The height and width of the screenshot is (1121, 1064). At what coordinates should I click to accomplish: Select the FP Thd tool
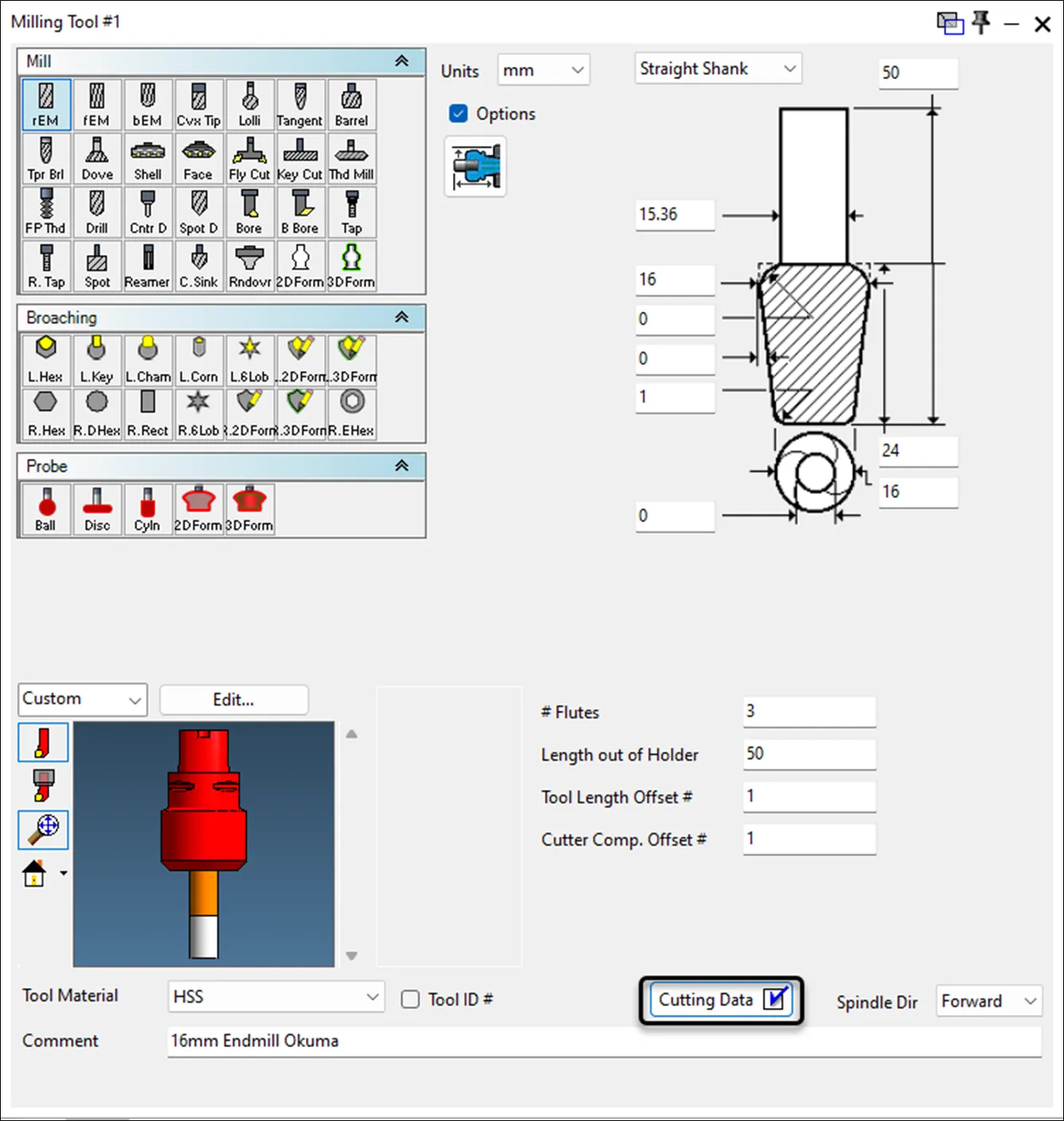point(46,212)
